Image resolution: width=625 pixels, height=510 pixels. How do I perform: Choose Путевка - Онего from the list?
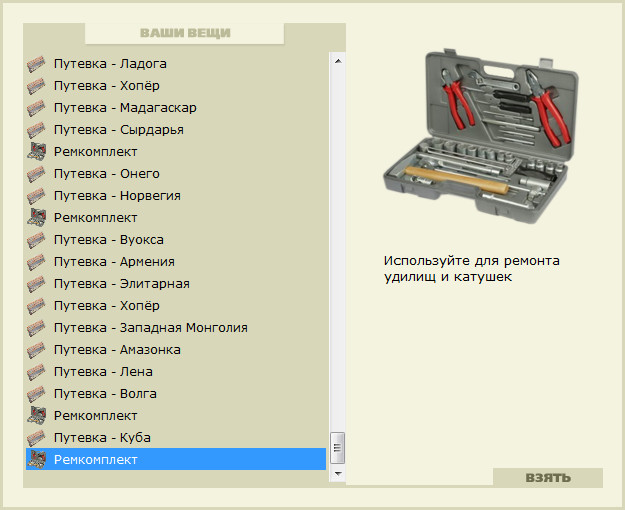(x=176, y=174)
